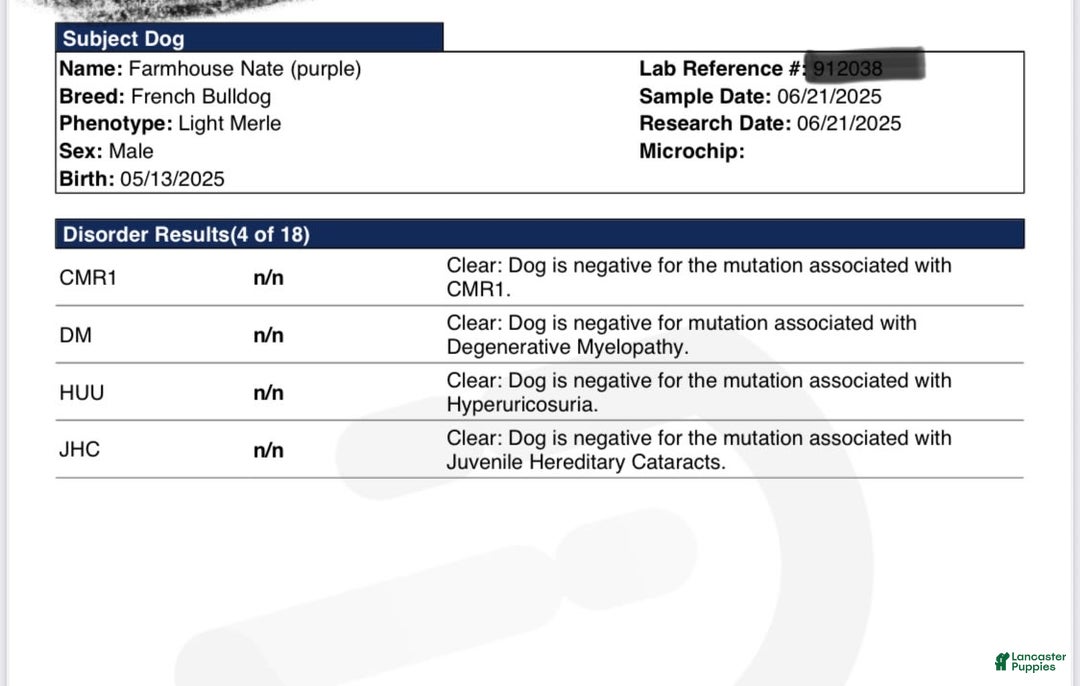Click the birth date 05/13/2025
Screen dimensions: 1080x686
tap(172, 179)
